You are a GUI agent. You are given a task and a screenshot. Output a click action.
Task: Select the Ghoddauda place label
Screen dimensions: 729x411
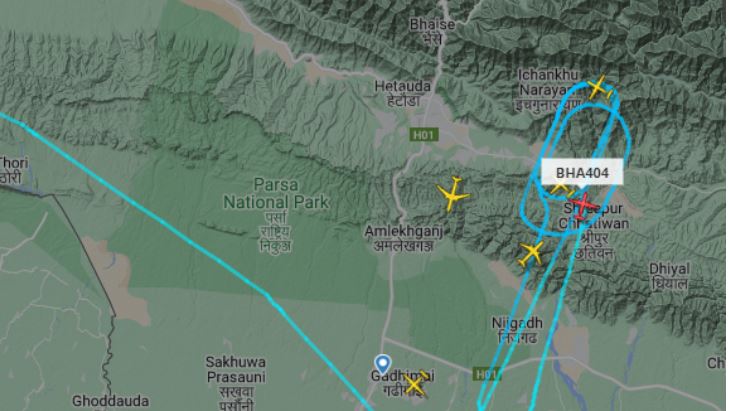coord(111,401)
